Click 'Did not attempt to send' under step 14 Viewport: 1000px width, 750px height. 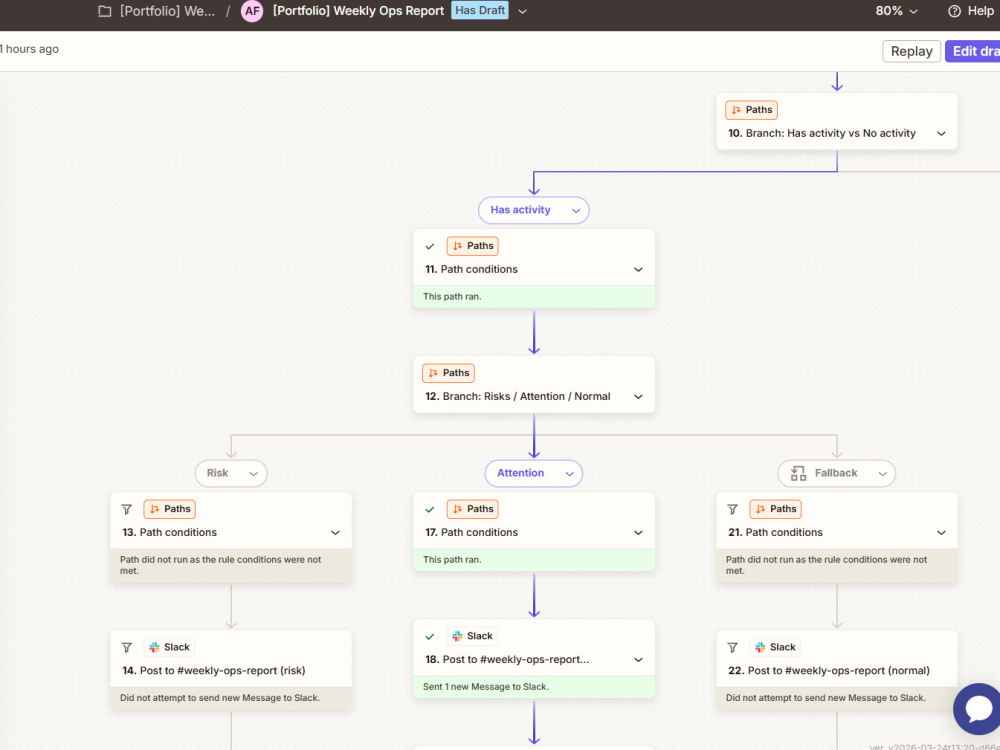[220, 698]
